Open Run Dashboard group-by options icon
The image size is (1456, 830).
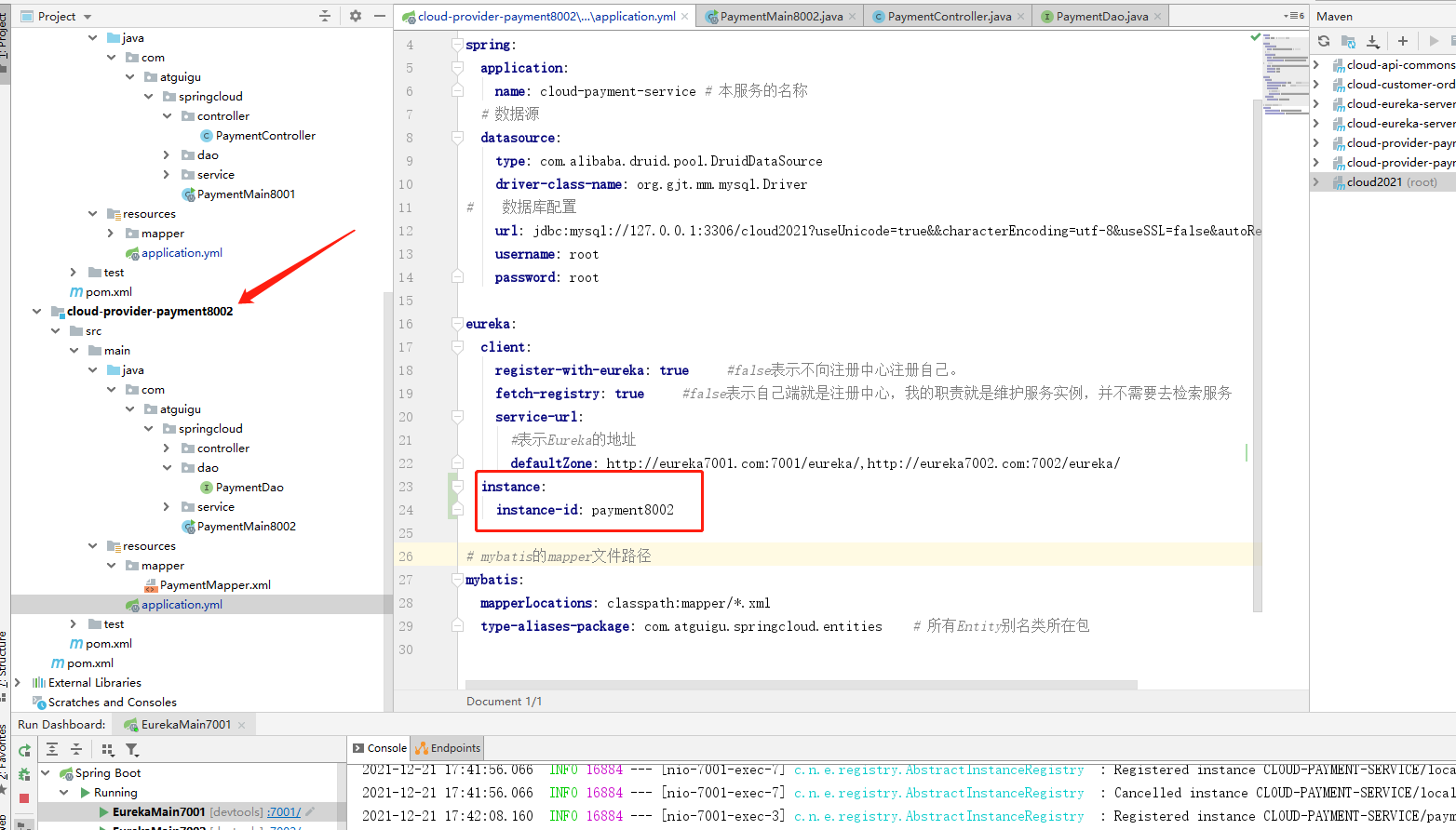tap(108, 749)
